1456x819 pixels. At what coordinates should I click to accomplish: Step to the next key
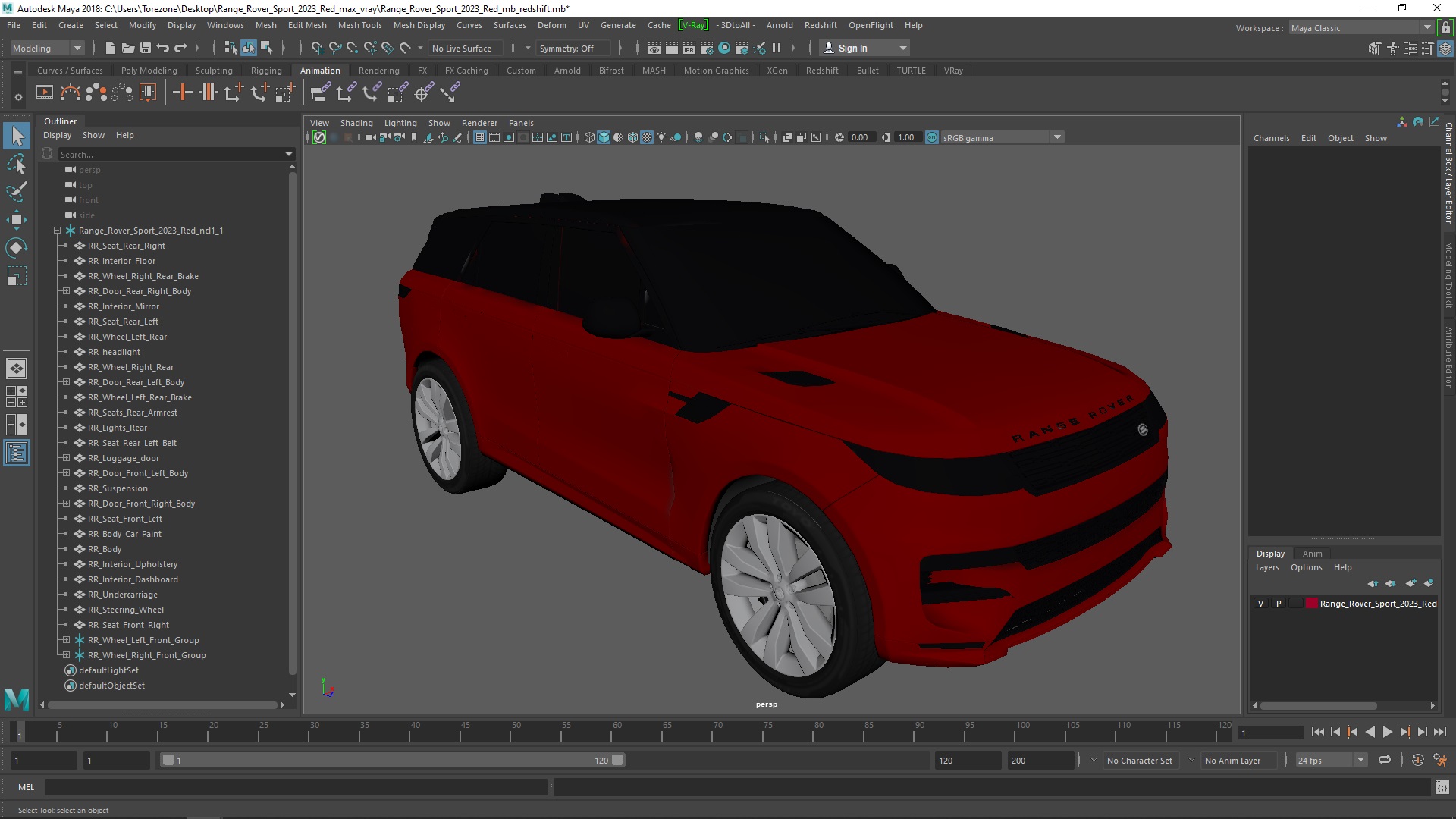(x=1405, y=733)
